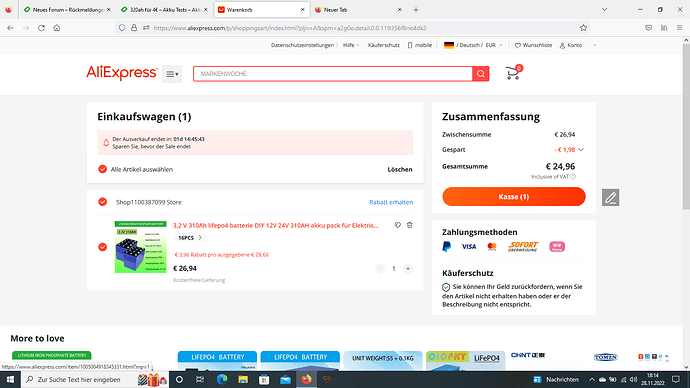
Task: Bookmark this page with star icon
Action: pyautogui.click(x=583, y=28)
